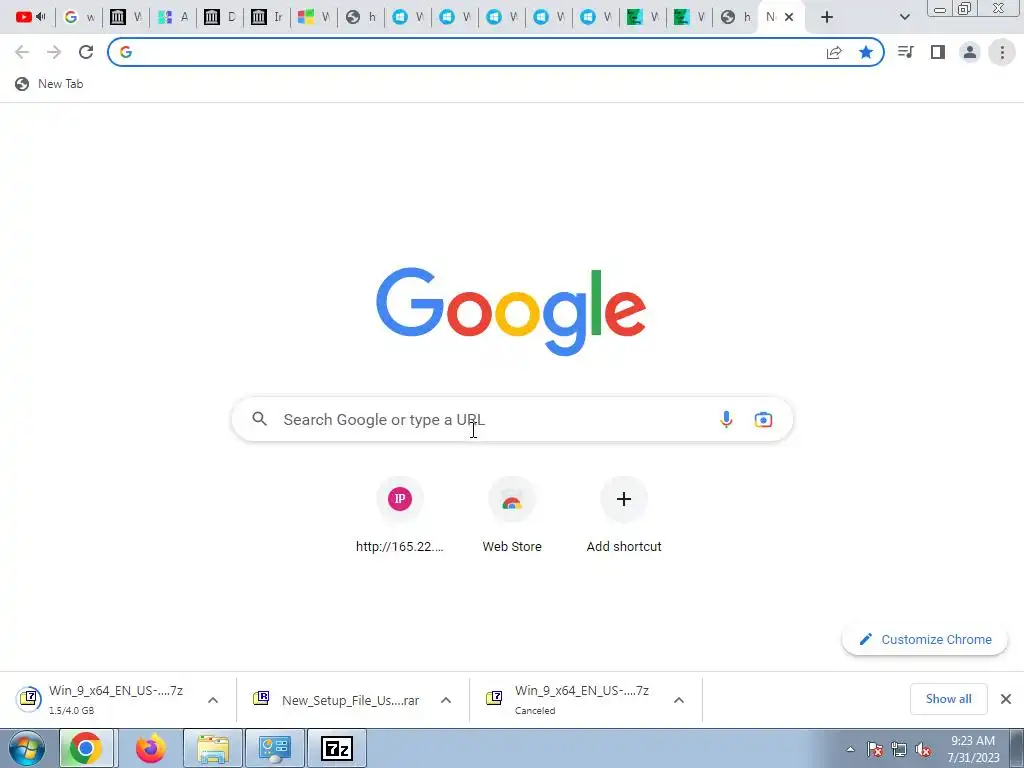Switch to the Microsoft logo tab
This screenshot has height=768, width=1024.
tap(313, 17)
